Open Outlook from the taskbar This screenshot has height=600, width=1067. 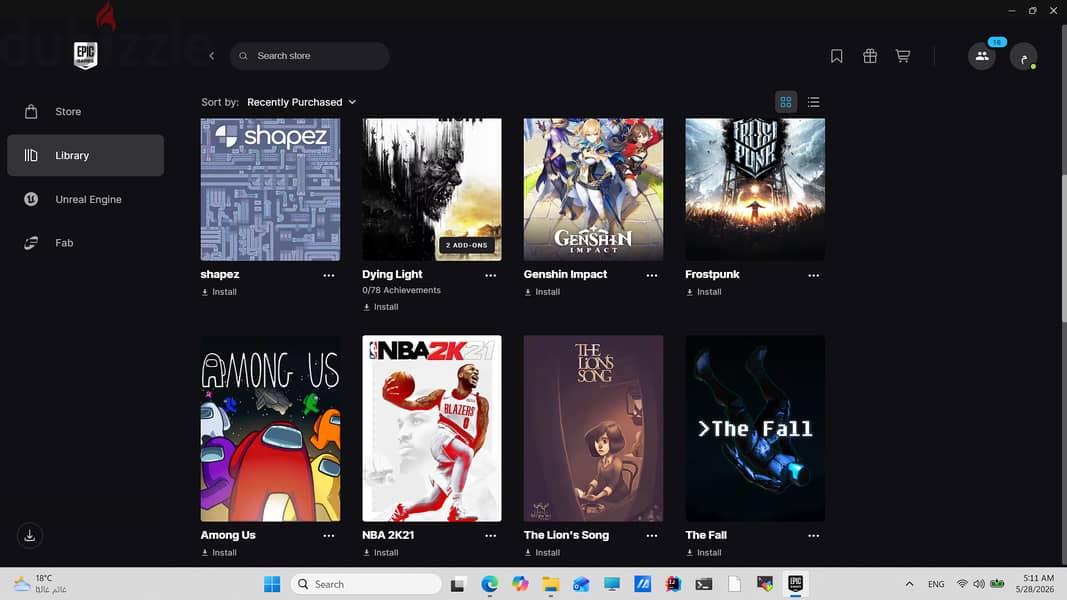[x=581, y=584]
